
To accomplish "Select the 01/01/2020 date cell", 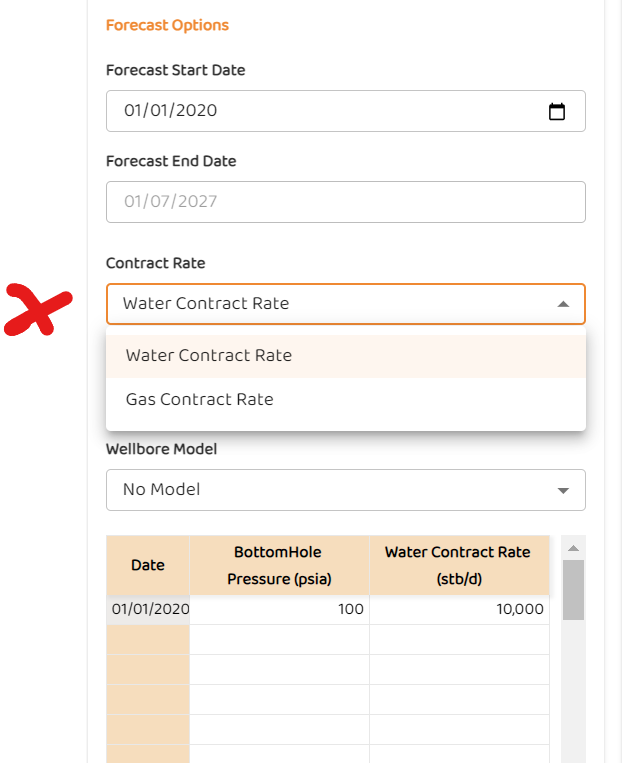I will pos(149,609).
